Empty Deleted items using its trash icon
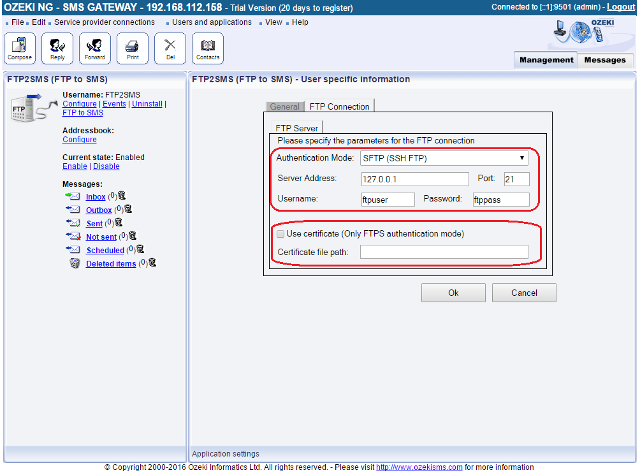Image resolution: width=640 pixels, height=475 pixels. (x=152, y=263)
